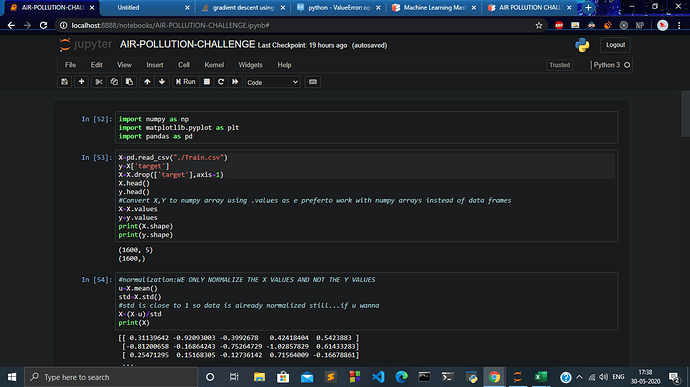
Task: Open the Widgets menu
Action: pyautogui.click(x=250, y=65)
